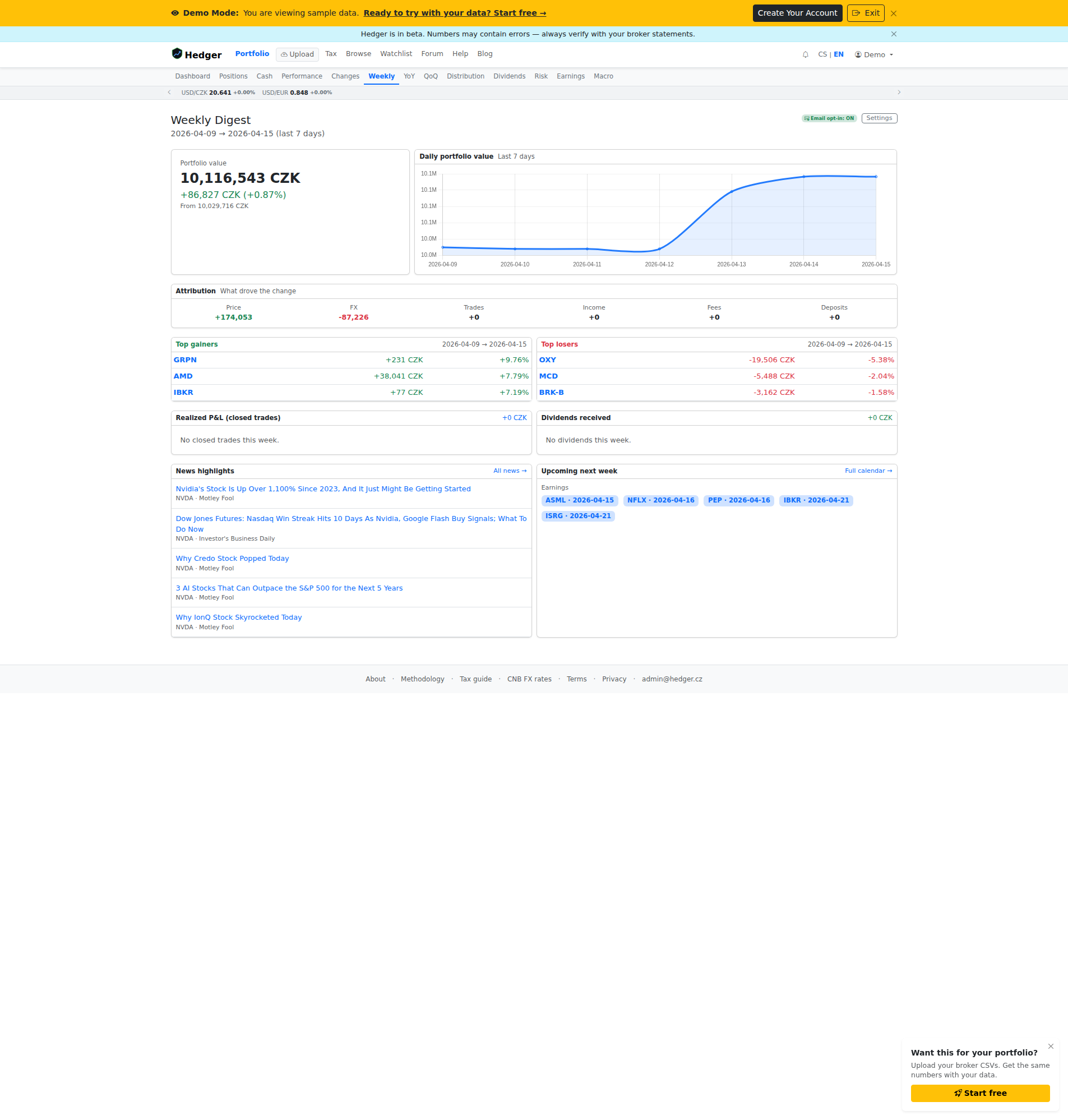Exit demo mode via Exit button
This screenshot has height=1120, width=1068.
pyautogui.click(x=865, y=13)
